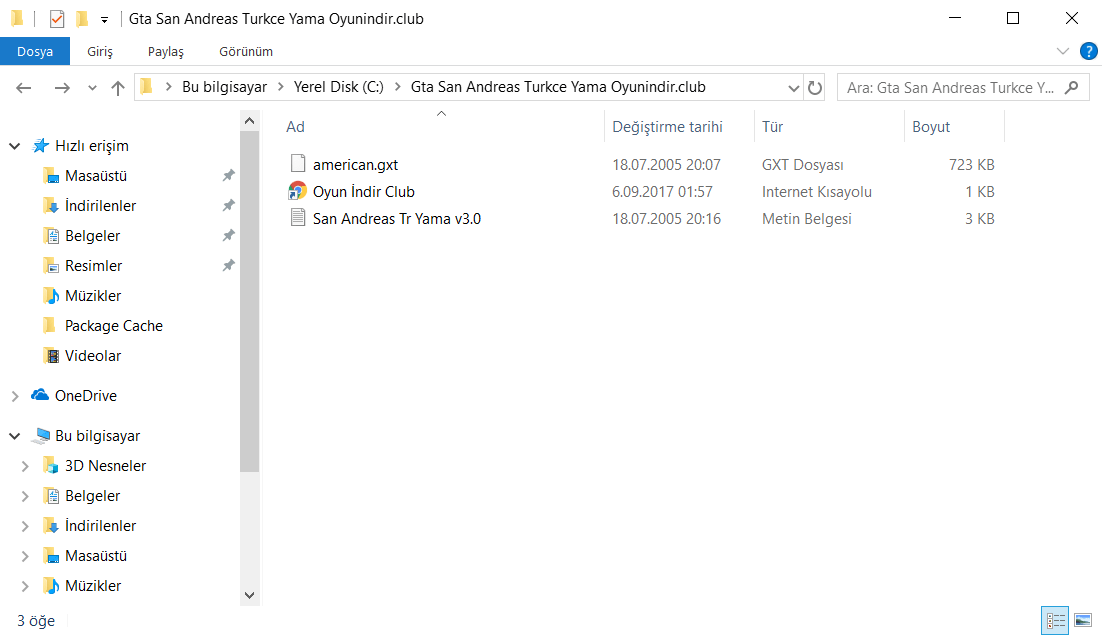The image size is (1102, 635).
Task: Click the Up folder arrow
Action: pos(118,88)
